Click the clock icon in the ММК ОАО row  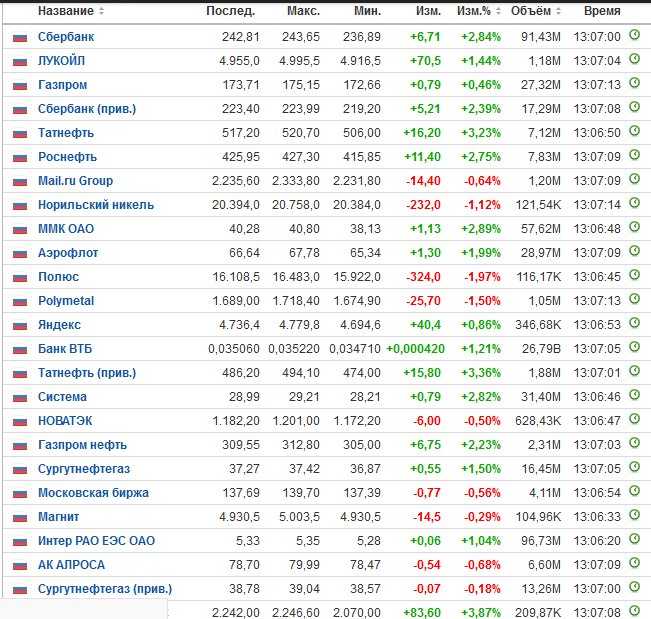click(634, 227)
